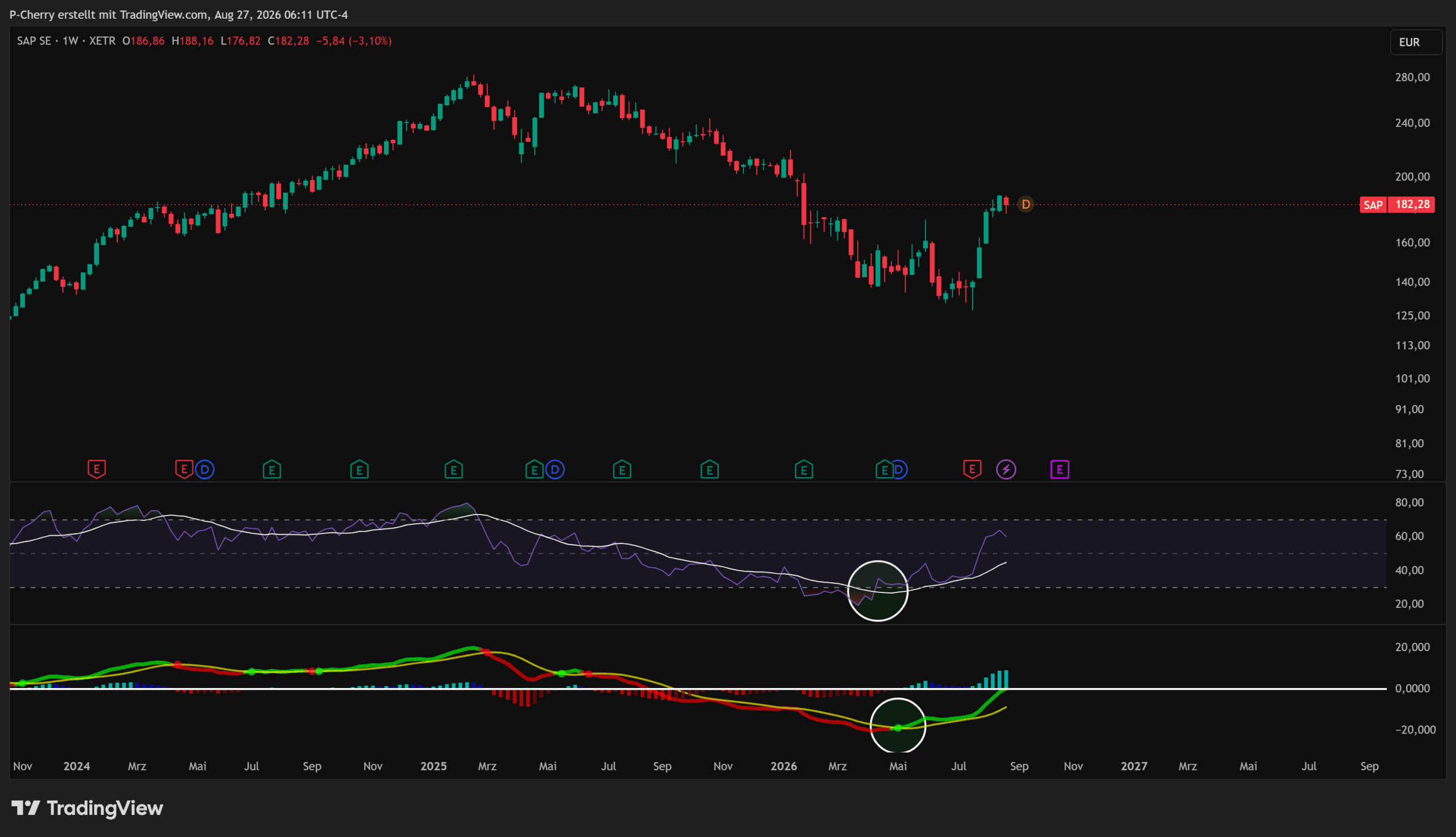Open the red earnings marker of July 2026
The width and height of the screenshot is (1456, 837).
pos(972,469)
